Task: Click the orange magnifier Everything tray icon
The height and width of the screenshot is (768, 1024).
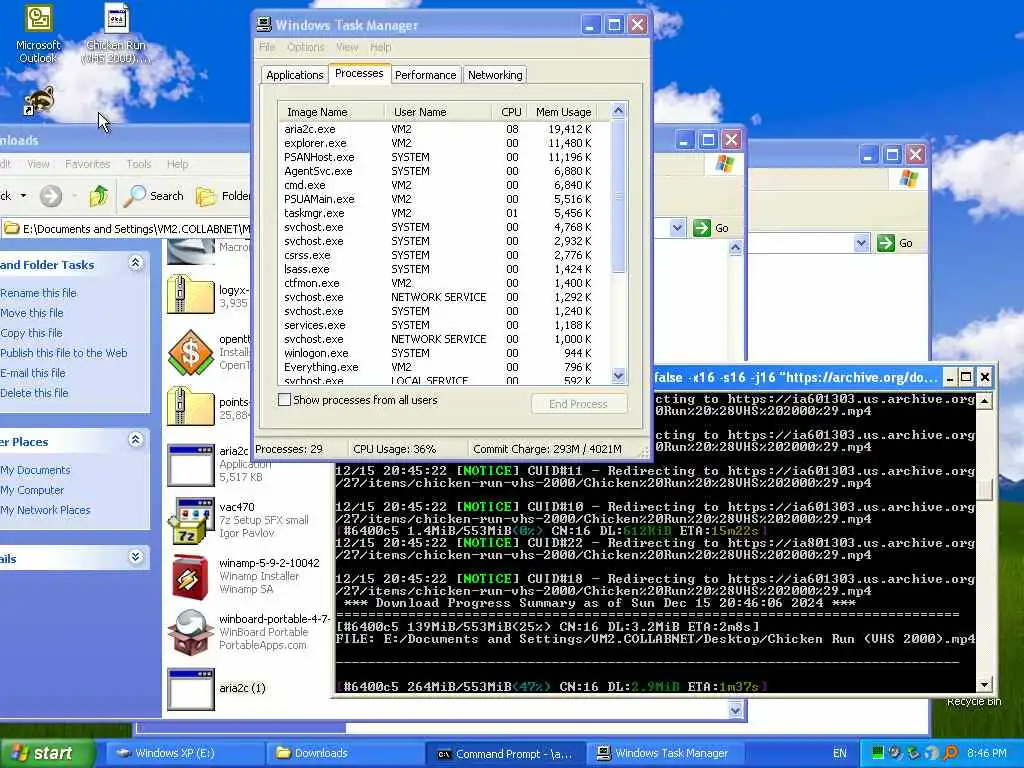Action: pos(950,753)
